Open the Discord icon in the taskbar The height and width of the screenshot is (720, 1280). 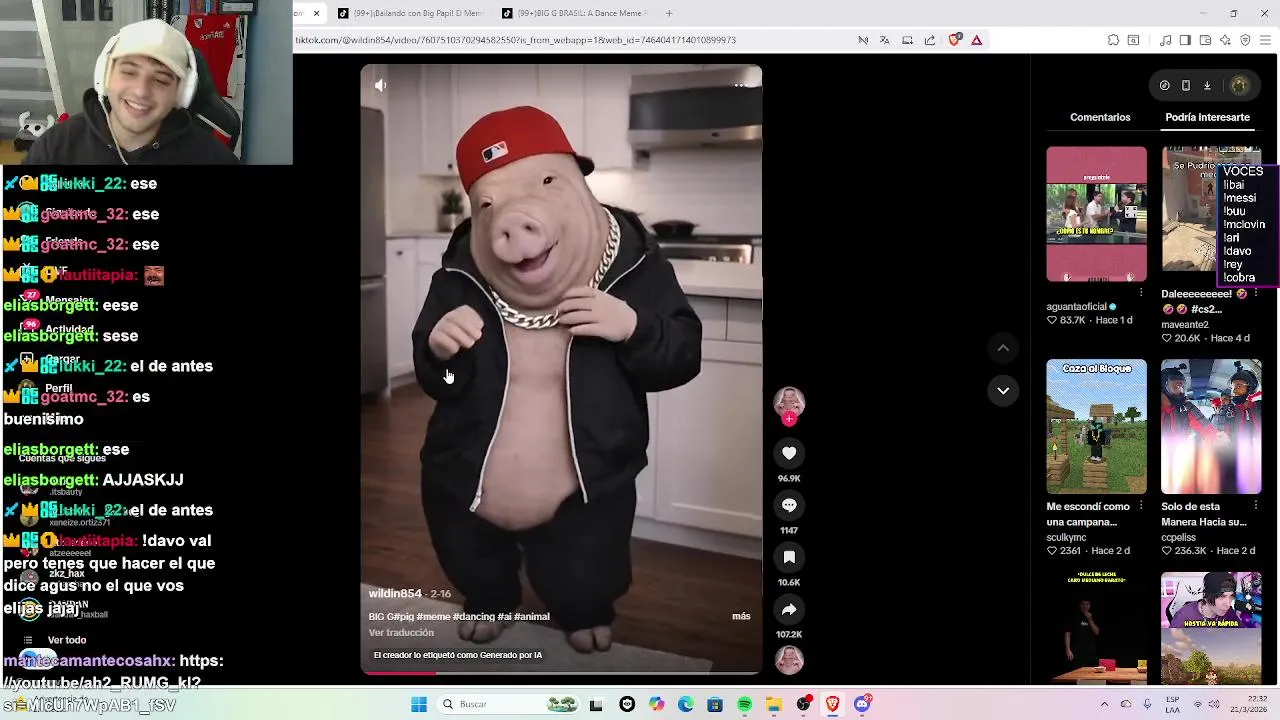coord(862,704)
